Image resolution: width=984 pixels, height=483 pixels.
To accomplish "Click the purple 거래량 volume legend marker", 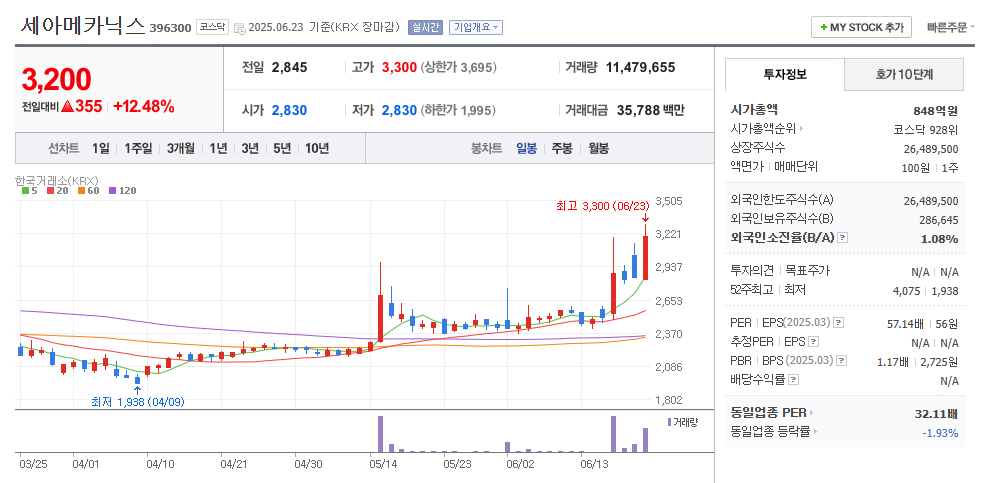I will tap(669, 422).
